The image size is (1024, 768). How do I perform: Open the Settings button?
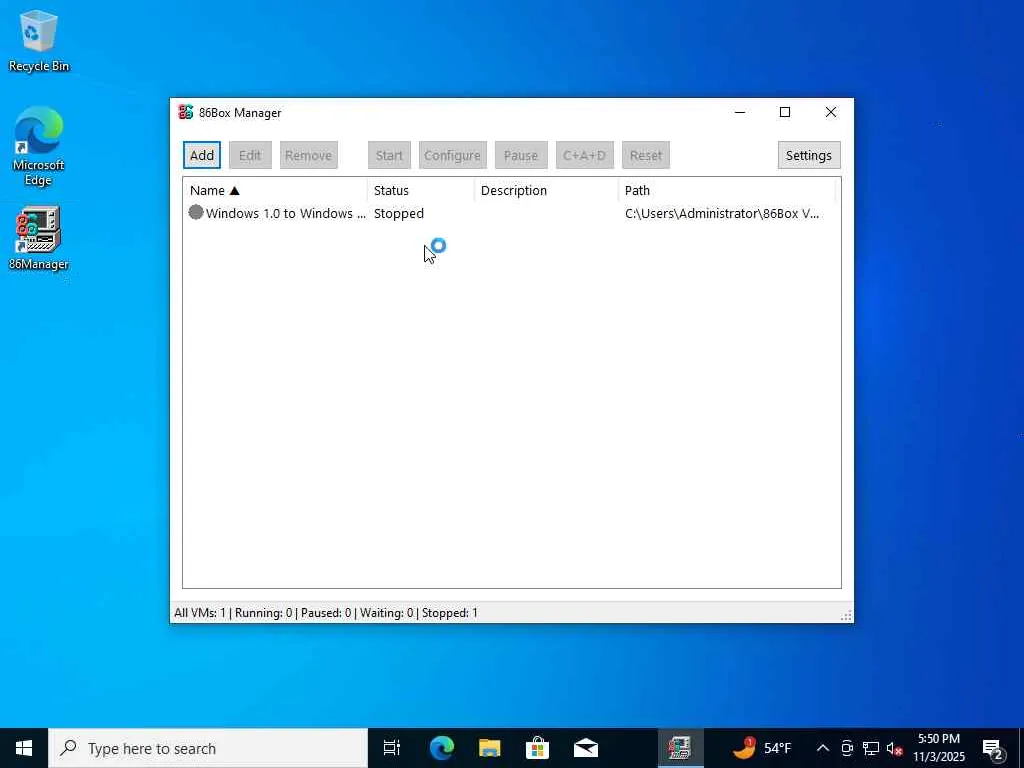pos(809,155)
